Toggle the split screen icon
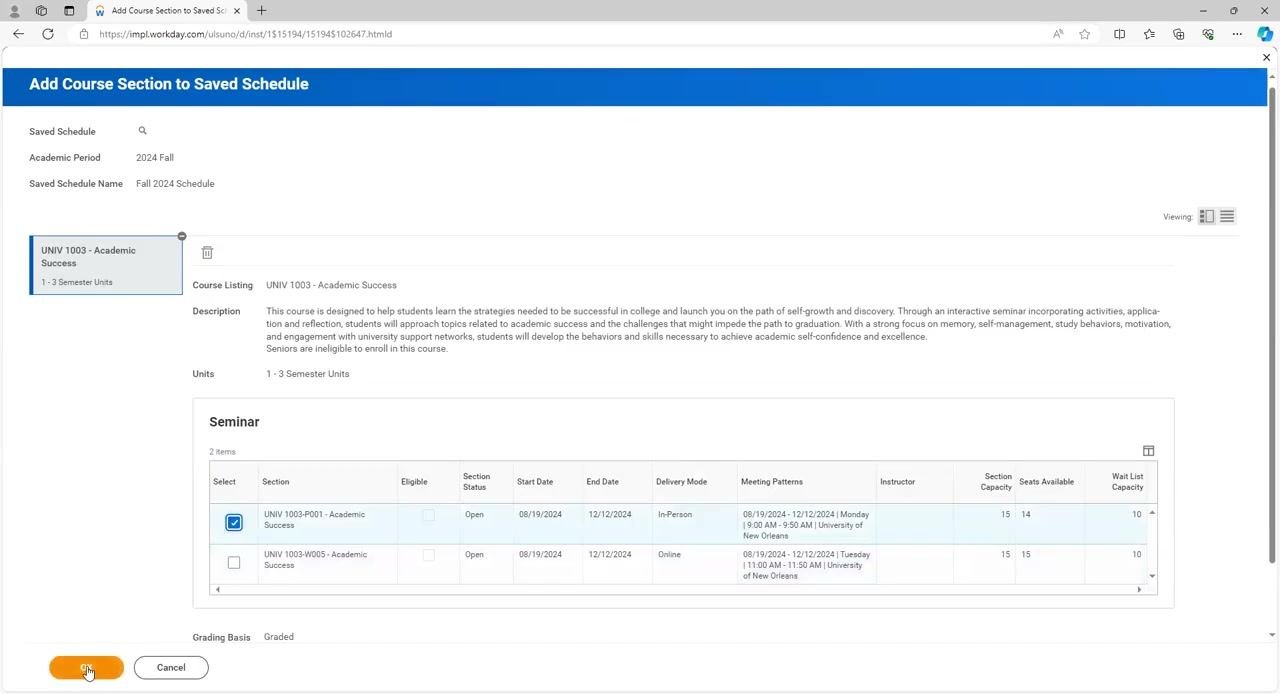The height and width of the screenshot is (694, 1280). coord(1119,34)
